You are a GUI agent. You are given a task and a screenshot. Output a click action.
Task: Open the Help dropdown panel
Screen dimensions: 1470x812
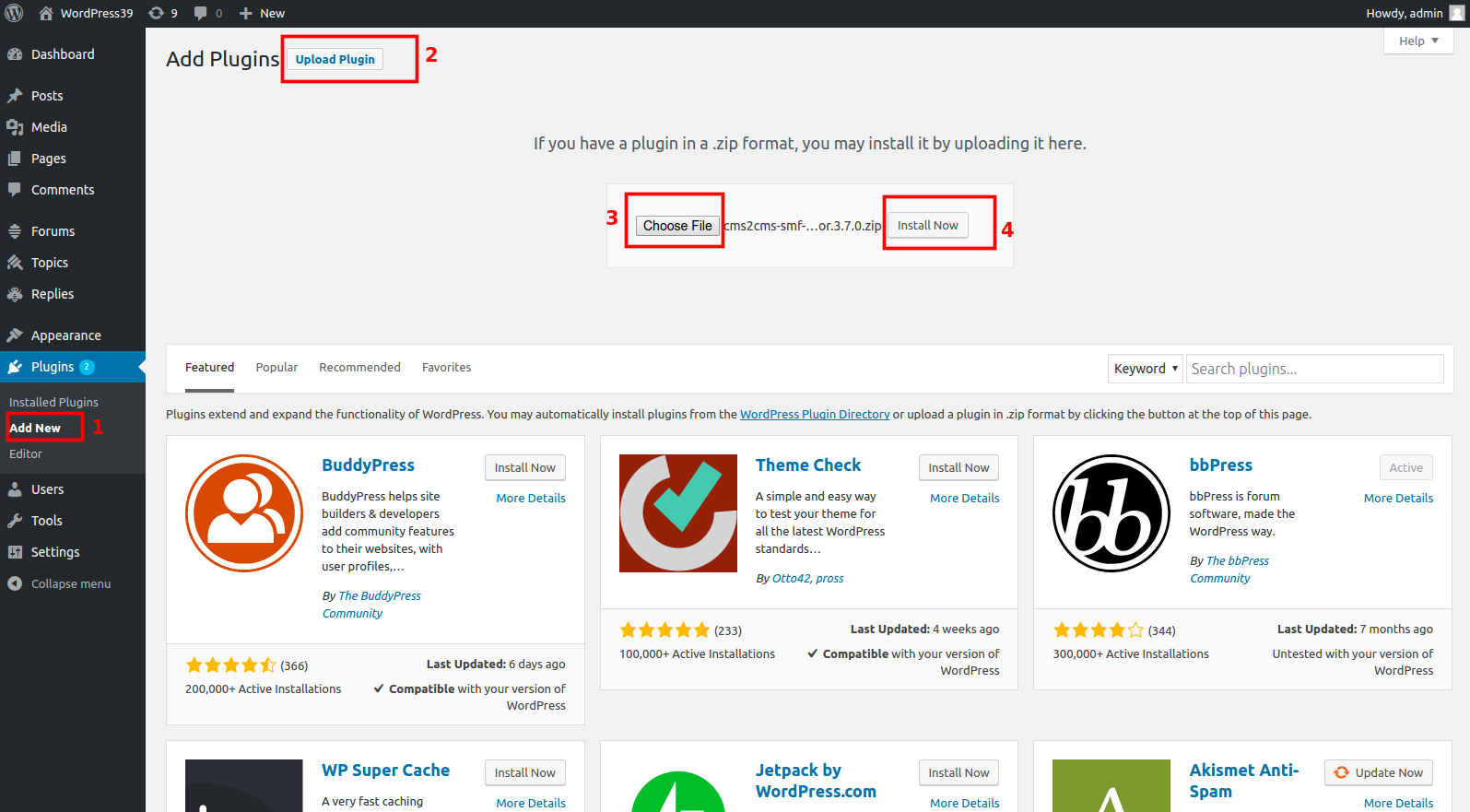(x=1418, y=41)
